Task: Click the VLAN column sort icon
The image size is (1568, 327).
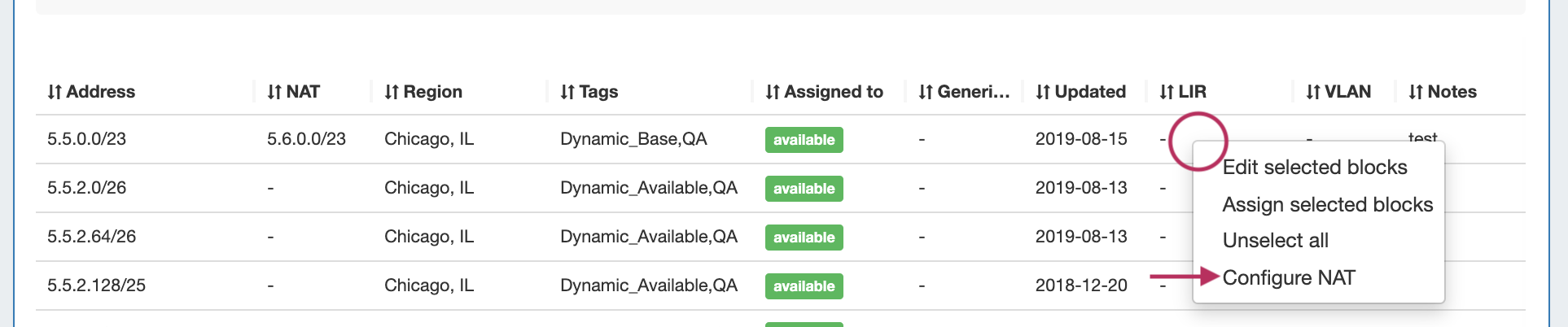Action: [x=1313, y=93]
